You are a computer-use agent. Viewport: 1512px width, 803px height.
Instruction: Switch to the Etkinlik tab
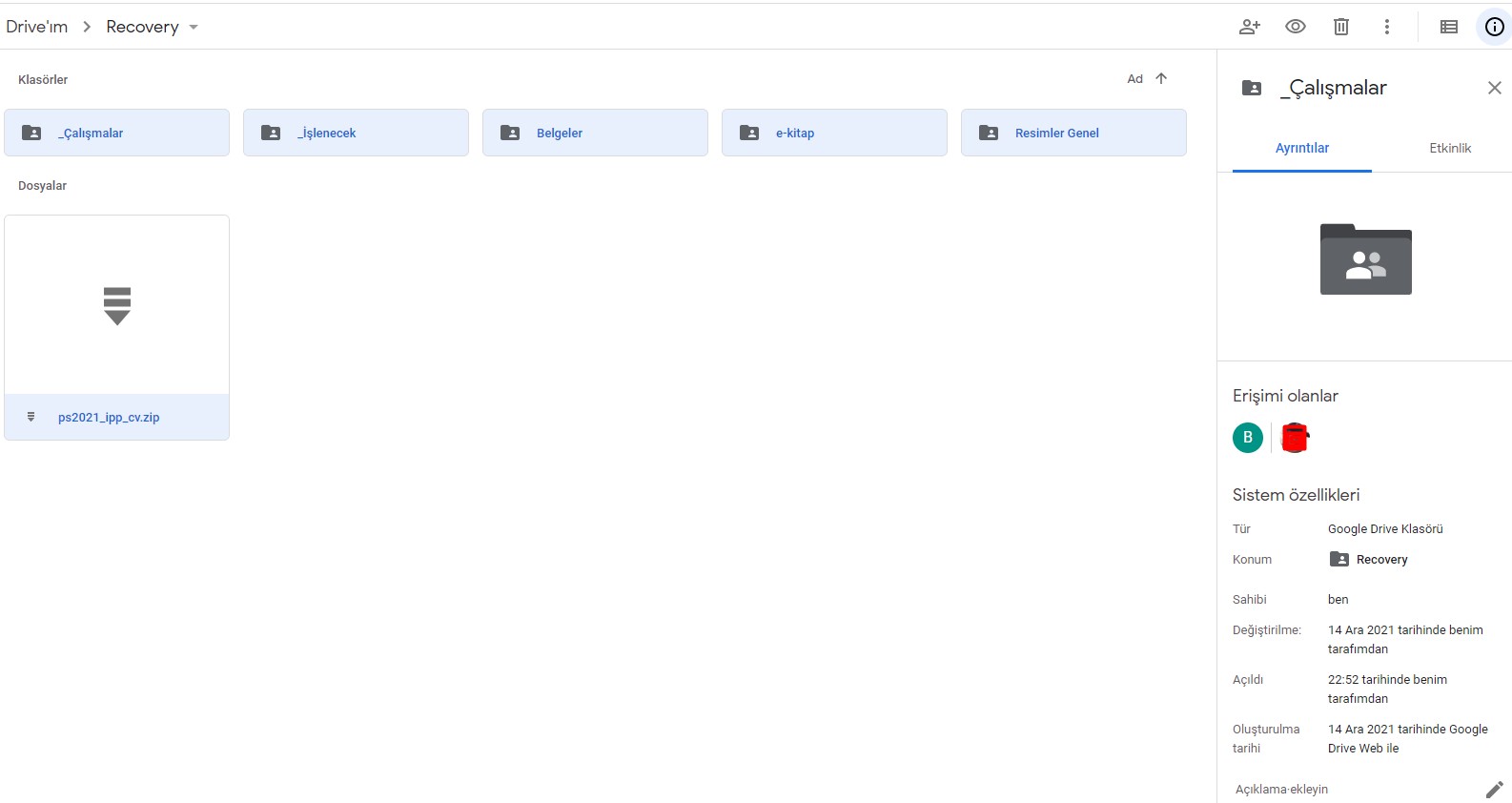[1449, 148]
